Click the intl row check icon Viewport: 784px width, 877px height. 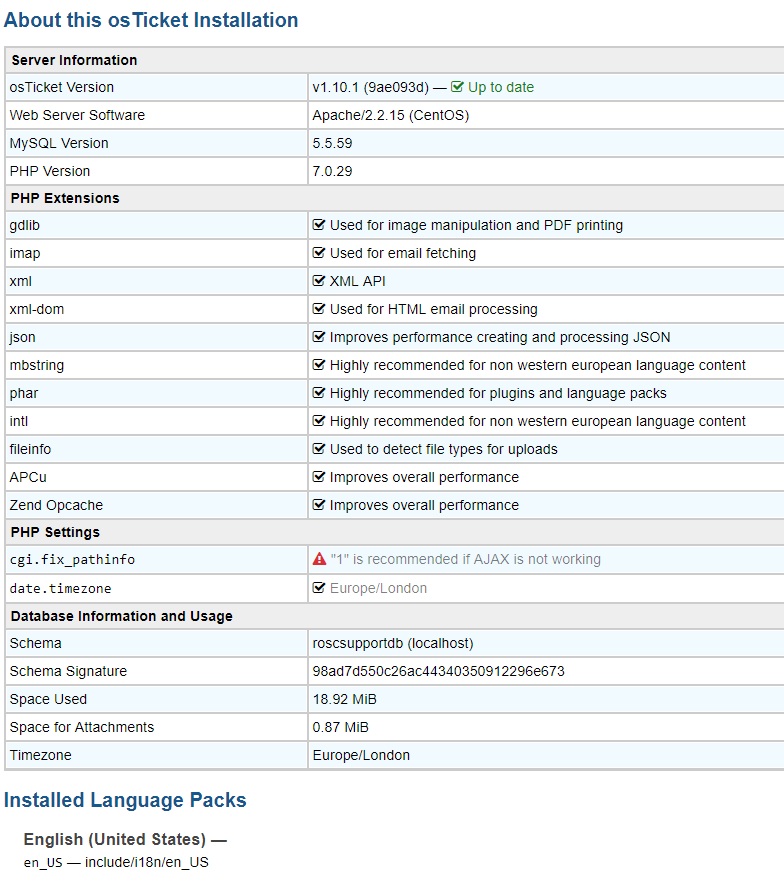coord(319,421)
